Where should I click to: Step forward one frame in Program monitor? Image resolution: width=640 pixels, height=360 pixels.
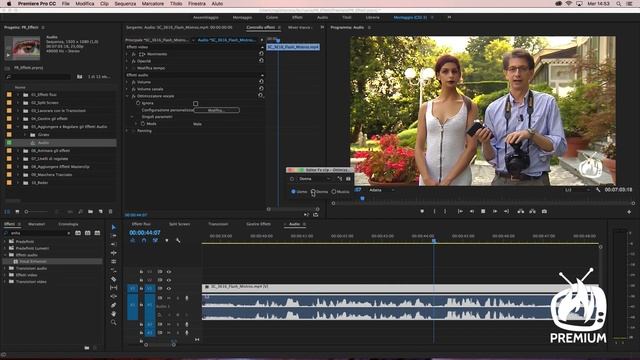click(495, 211)
